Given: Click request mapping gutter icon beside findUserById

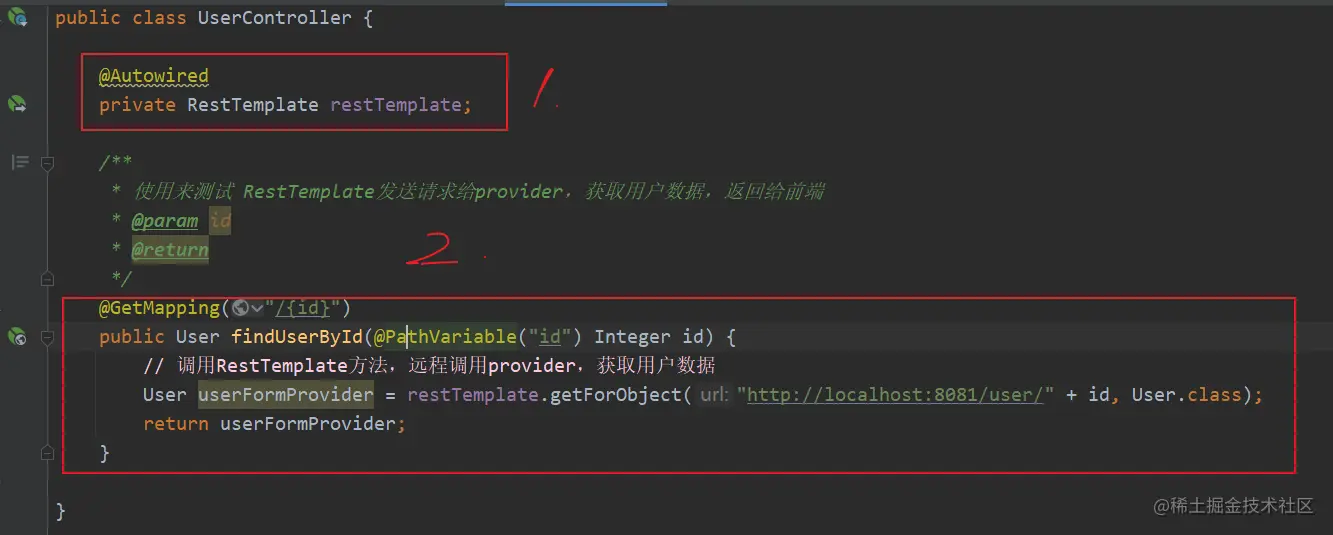Looking at the screenshot, I should pyautogui.click(x=17, y=337).
